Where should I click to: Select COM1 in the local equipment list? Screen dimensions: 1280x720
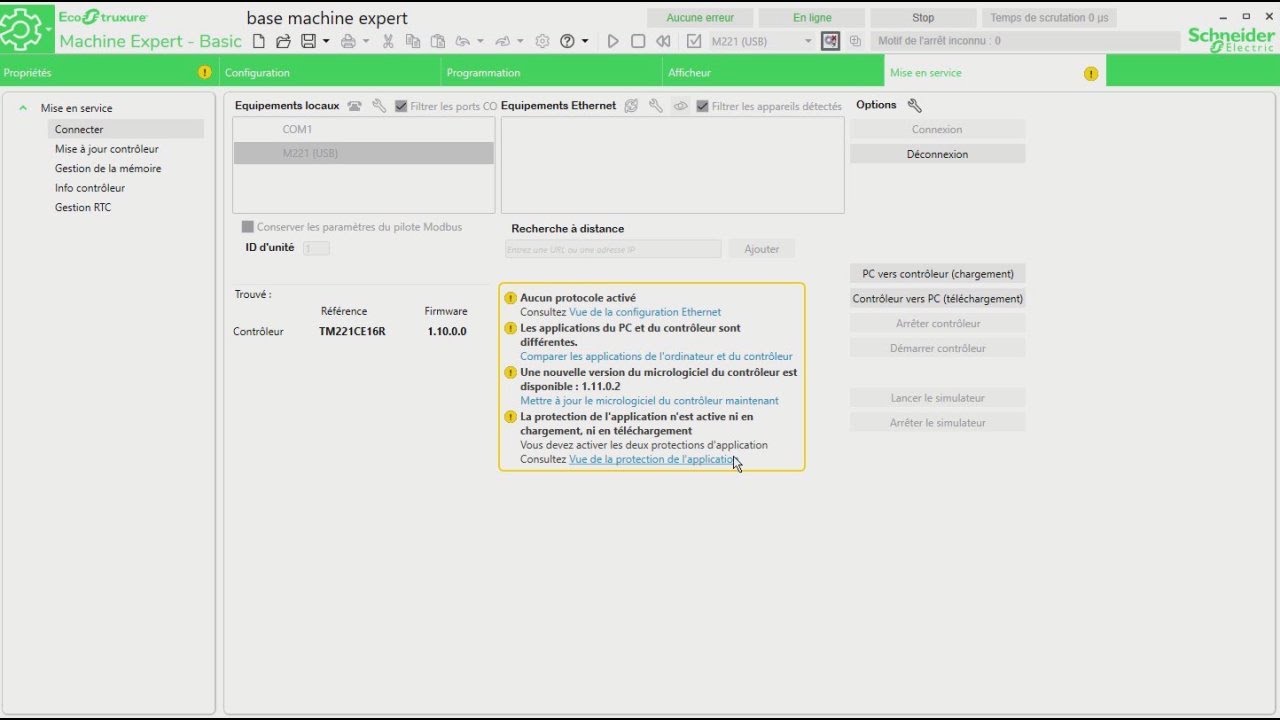pos(364,129)
